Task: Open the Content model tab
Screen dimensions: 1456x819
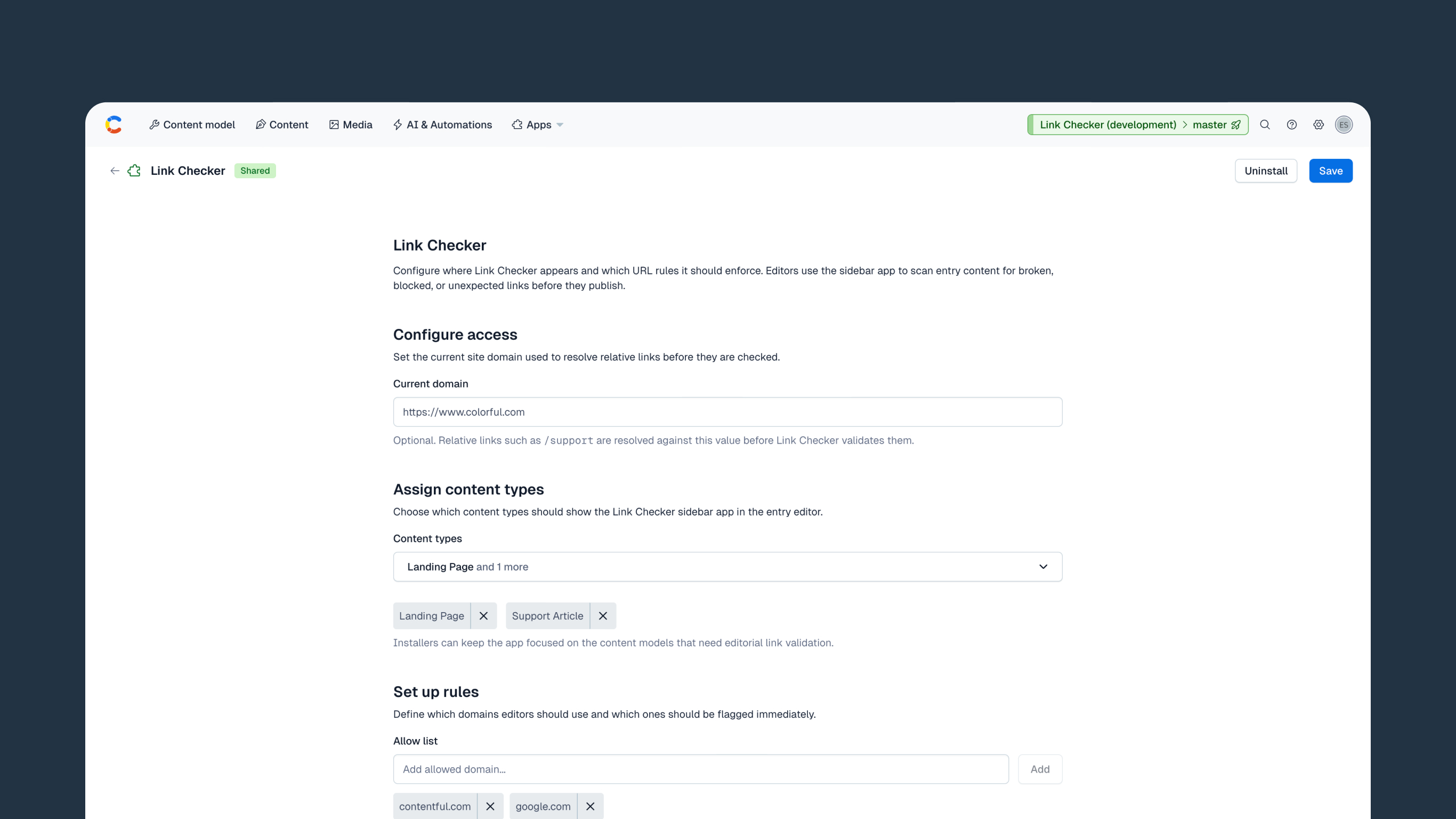Action: point(192,124)
